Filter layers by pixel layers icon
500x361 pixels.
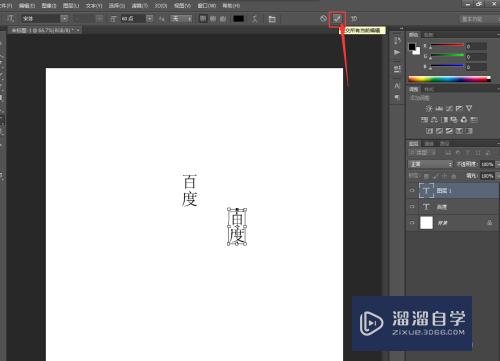(x=449, y=153)
